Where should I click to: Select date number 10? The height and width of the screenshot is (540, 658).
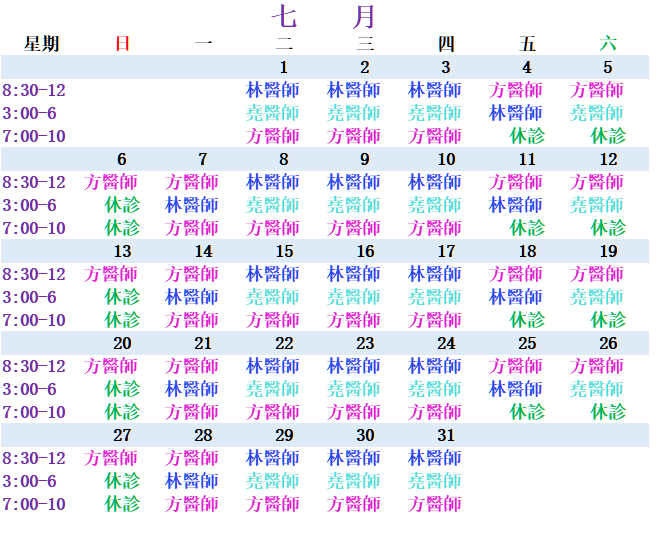point(446,159)
